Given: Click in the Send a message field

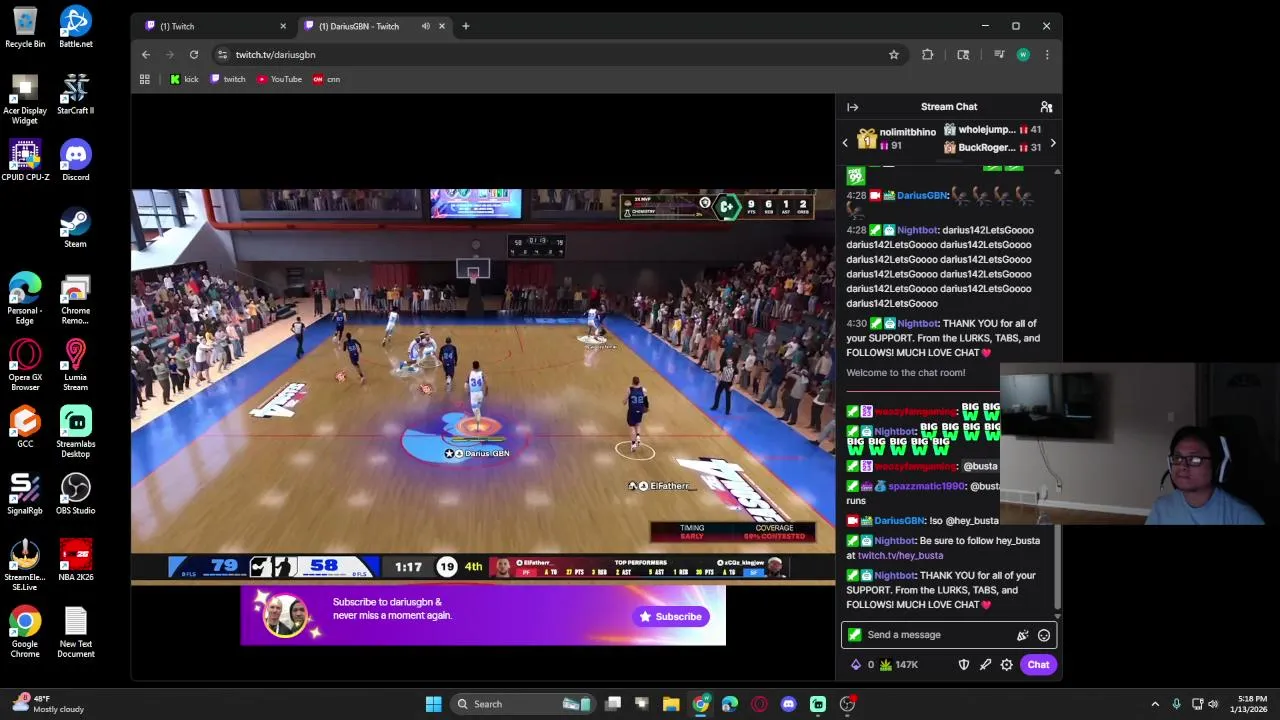Looking at the screenshot, I should [x=938, y=635].
